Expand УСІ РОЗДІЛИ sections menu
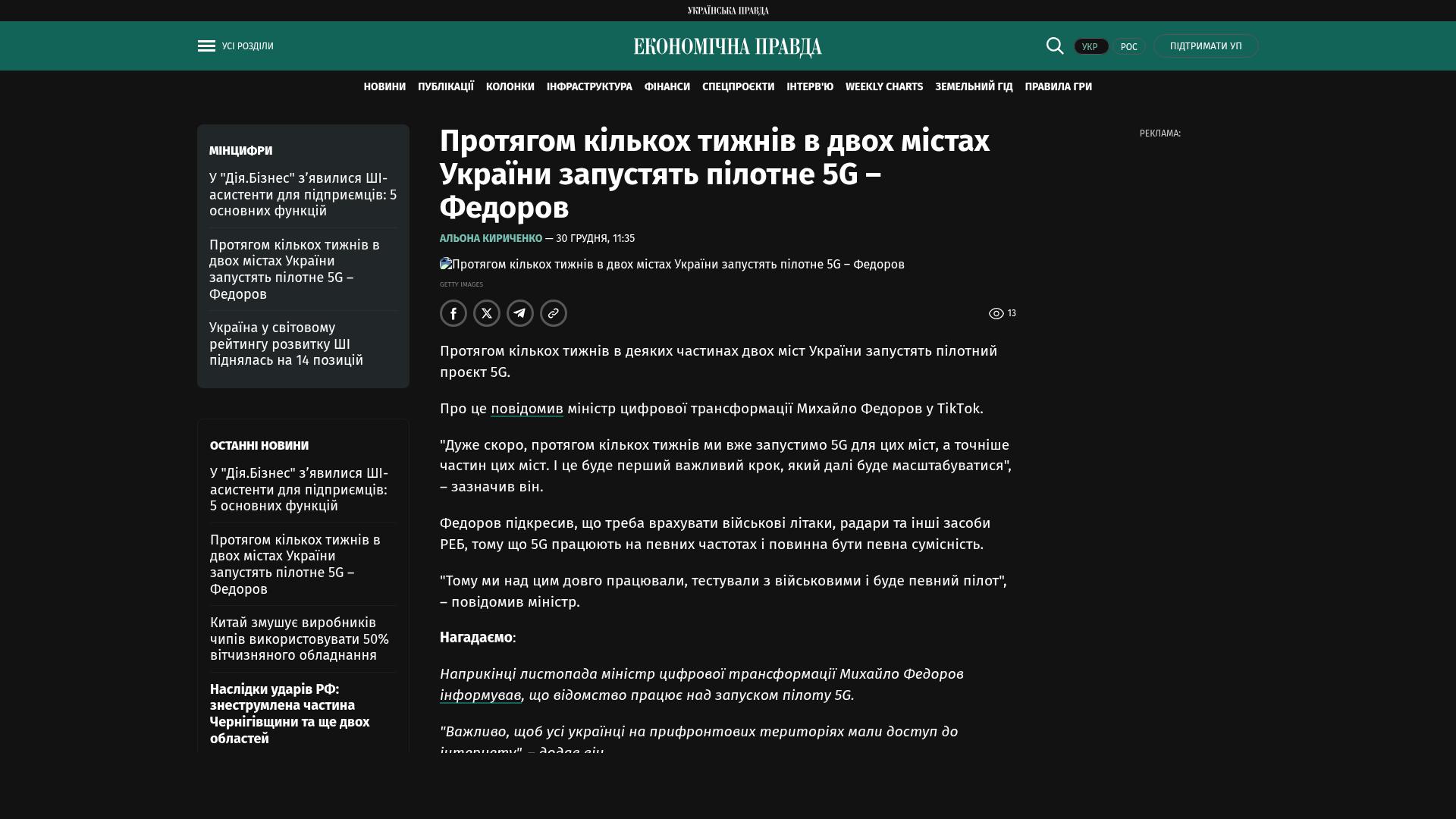 tap(247, 46)
